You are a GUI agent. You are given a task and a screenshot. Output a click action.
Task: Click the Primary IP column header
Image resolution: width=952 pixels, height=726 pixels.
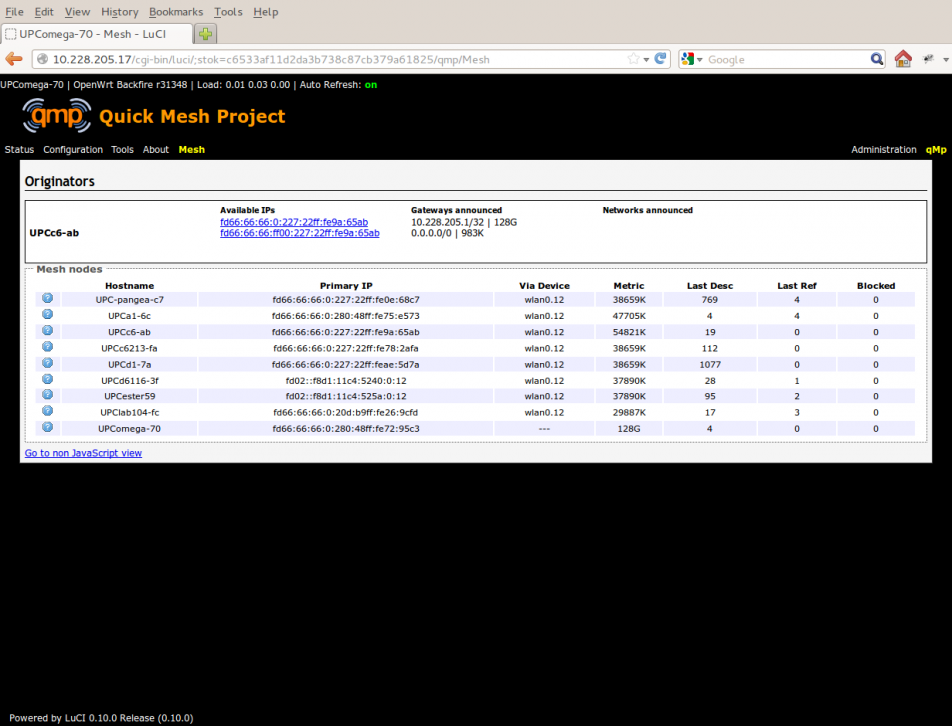point(346,286)
